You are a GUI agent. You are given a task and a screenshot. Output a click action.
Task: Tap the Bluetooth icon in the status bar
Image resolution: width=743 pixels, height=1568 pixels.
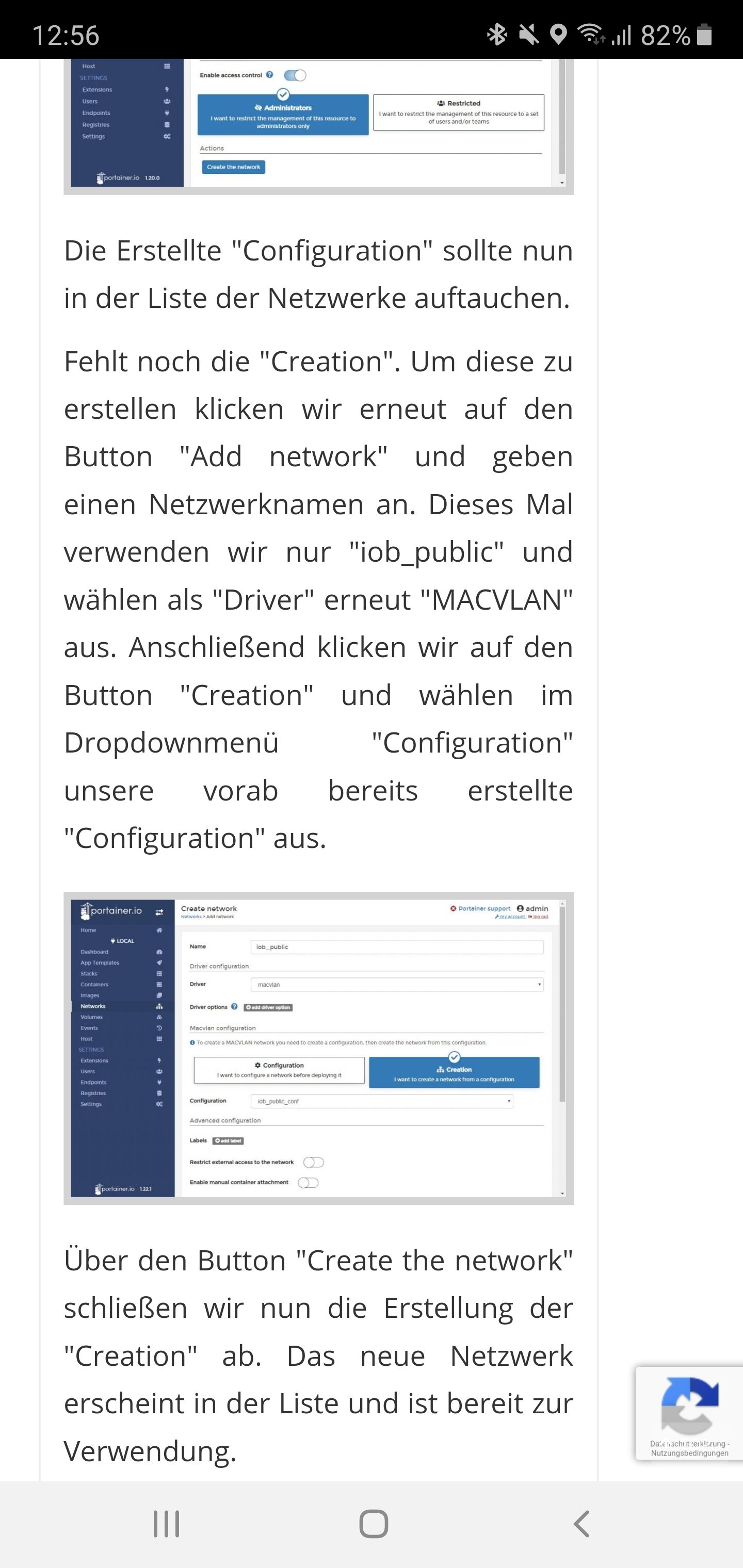click(x=497, y=35)
